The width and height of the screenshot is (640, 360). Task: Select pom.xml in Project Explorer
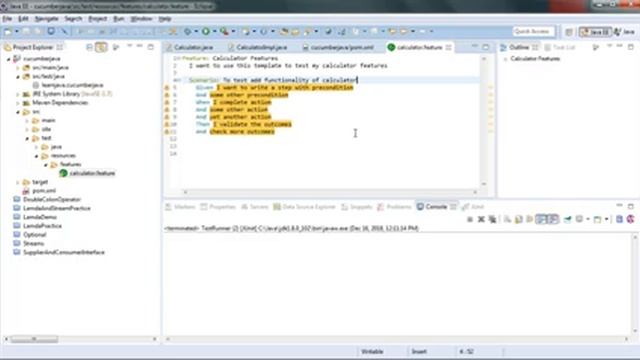pos(44,191)
